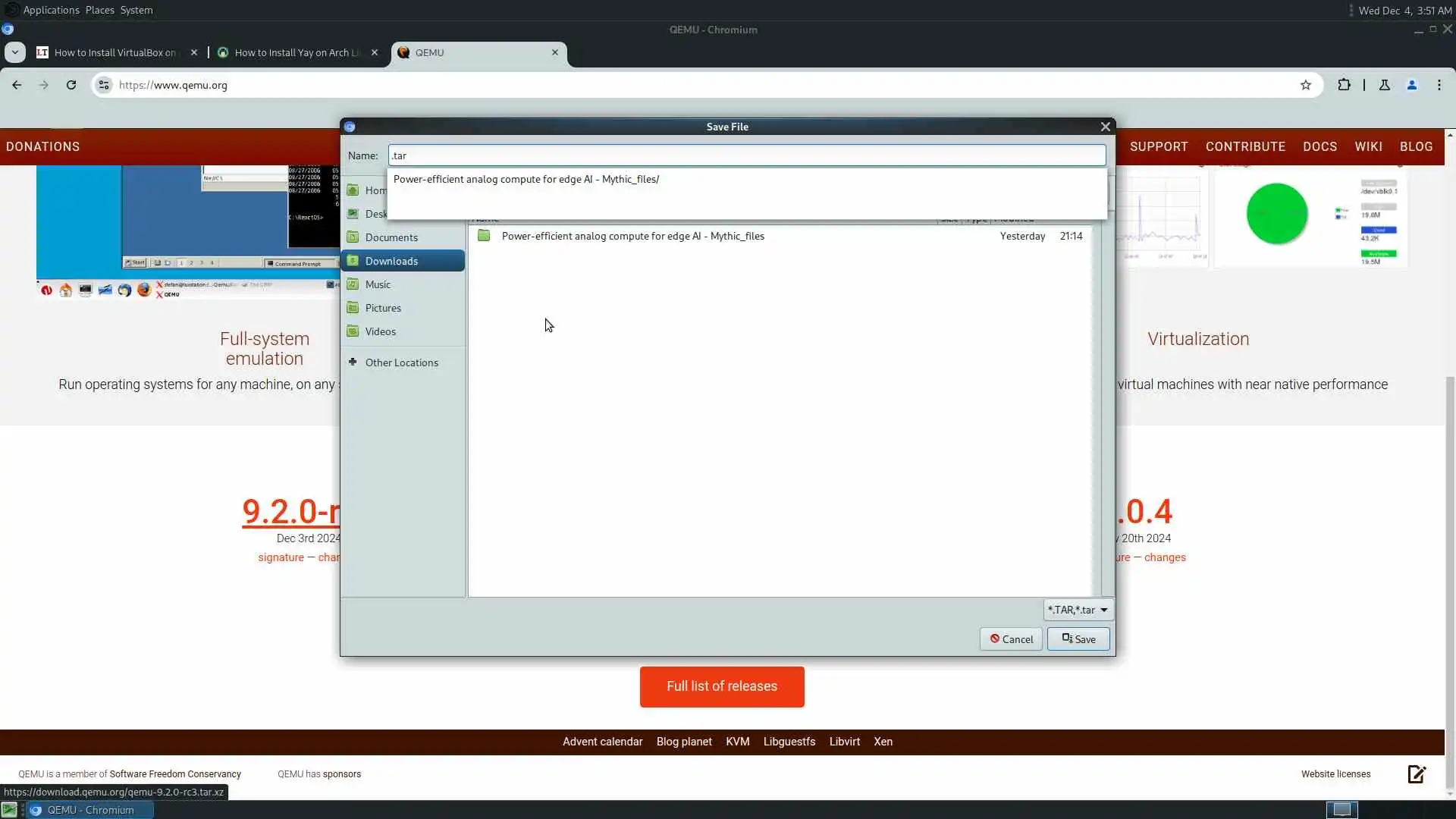Image resolution: width=1456 pixels, height=819 pixels.
Task: Open the profile avatar icon
Action: coord(1411,85)
